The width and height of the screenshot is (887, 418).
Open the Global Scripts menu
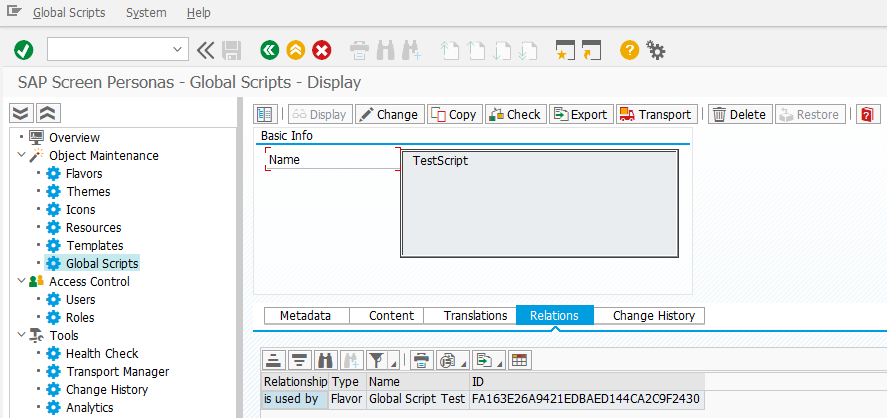(x=69, y=12)
